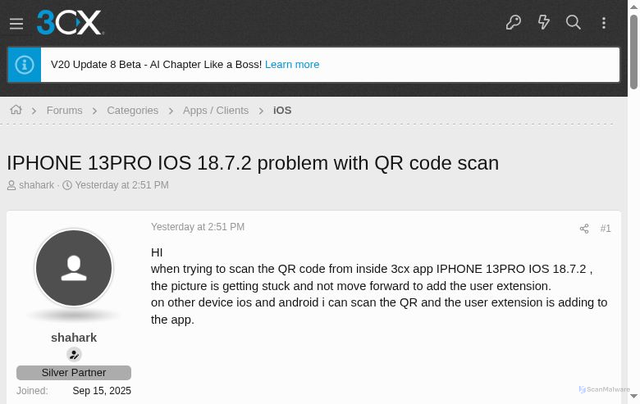Open the Apps / Clients breadcrumb
Image resolution: width=640 pixels, height=404 pixels.
(216, 110)
